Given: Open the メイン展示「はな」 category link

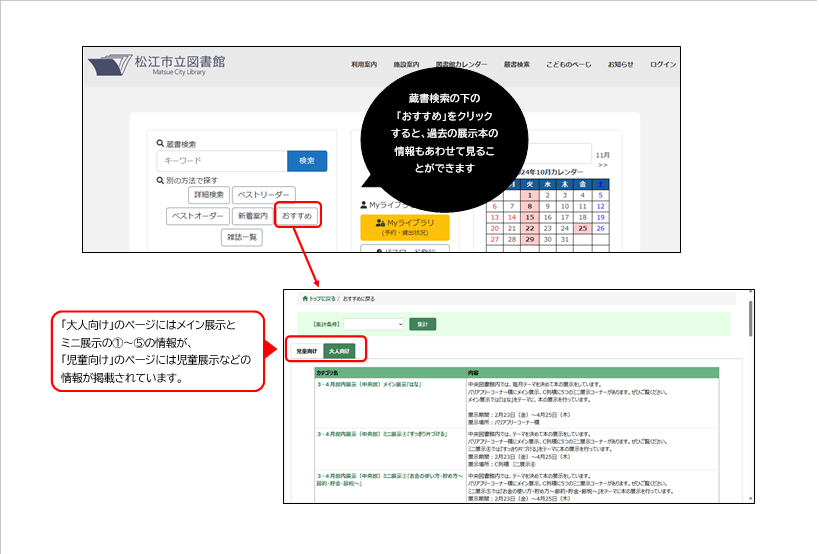Looking at the screenshot, I should tap(369, 384).
